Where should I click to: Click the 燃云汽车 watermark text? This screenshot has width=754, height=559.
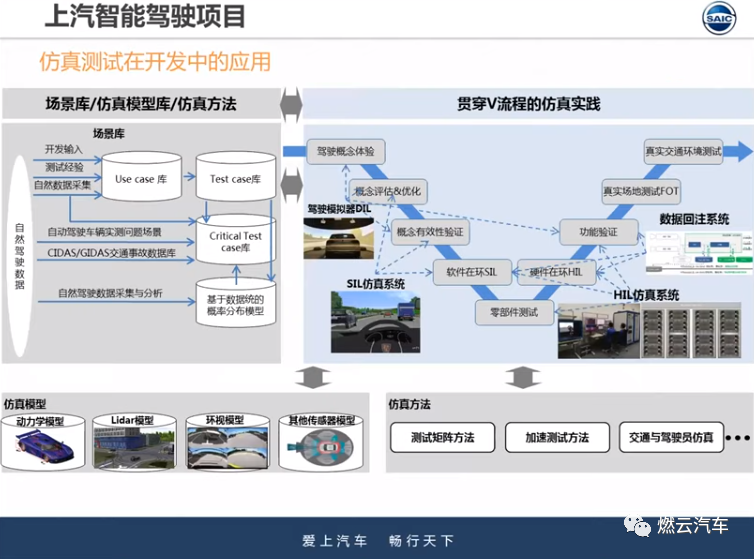click(693, 525)
